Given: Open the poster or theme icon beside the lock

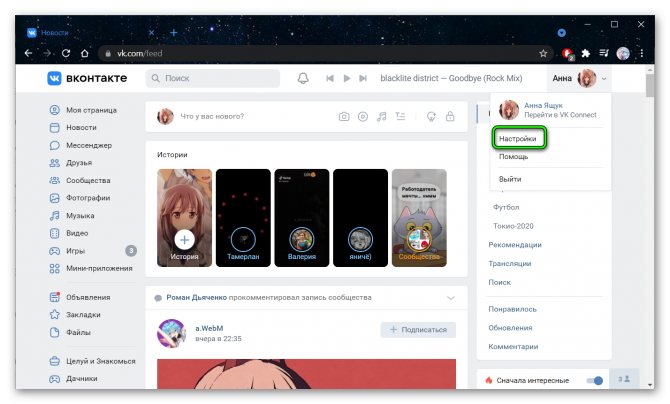Looking at the screenshot, I should point(431,116).
